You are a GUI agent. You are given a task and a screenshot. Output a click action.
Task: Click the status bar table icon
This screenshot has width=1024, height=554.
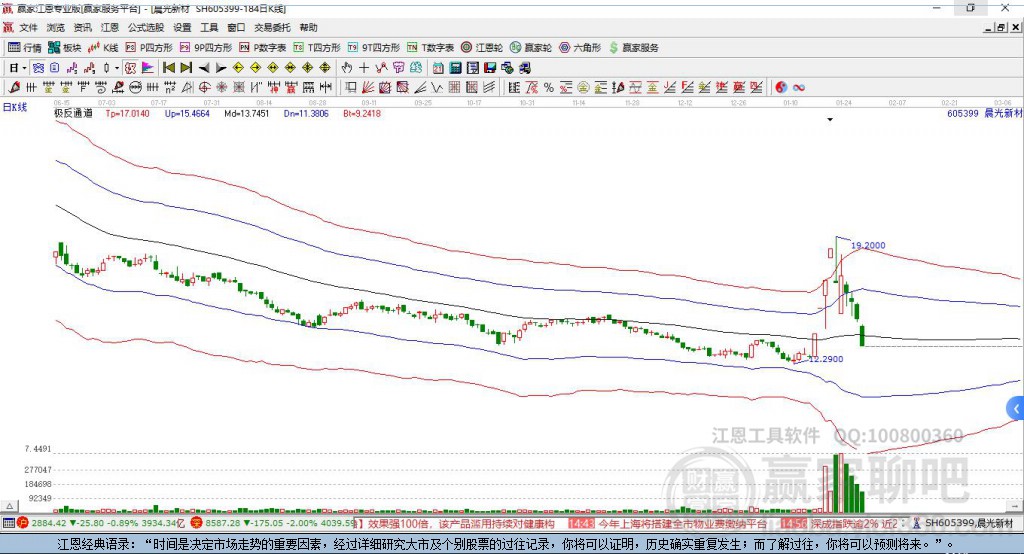point(8,523)
